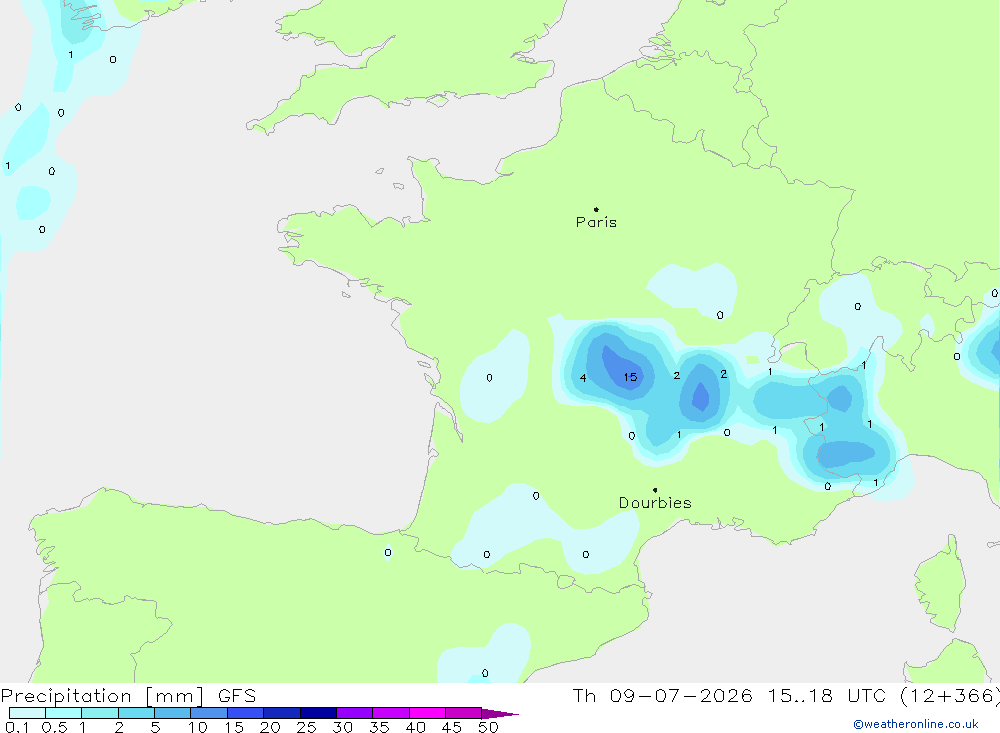Click the Paris city label

click(x=596, y=222)
